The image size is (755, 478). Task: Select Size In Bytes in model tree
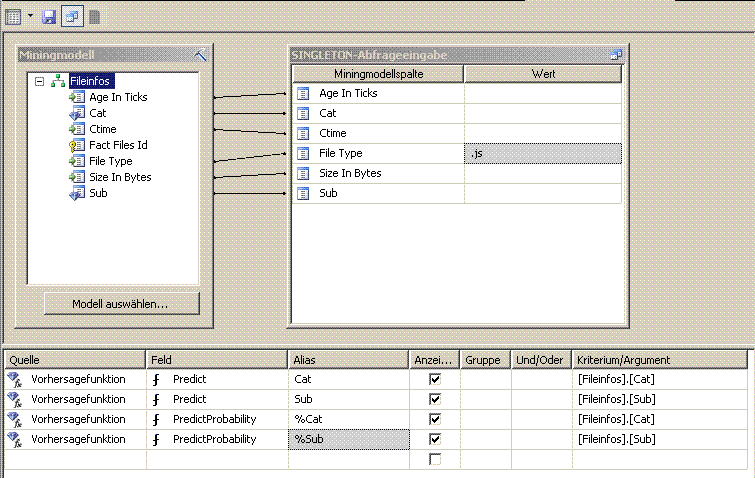pyautogui.click(x=120, y=177)
